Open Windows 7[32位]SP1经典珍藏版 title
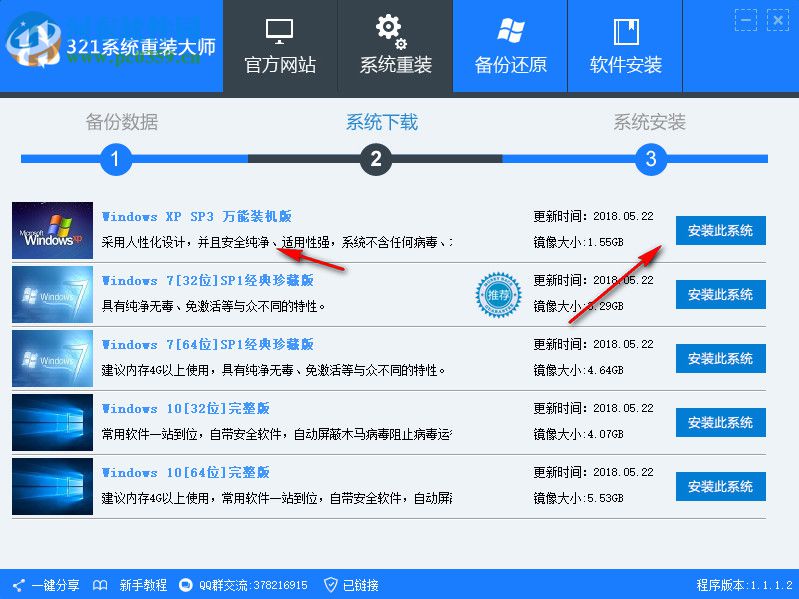 (x=207, y=281)
